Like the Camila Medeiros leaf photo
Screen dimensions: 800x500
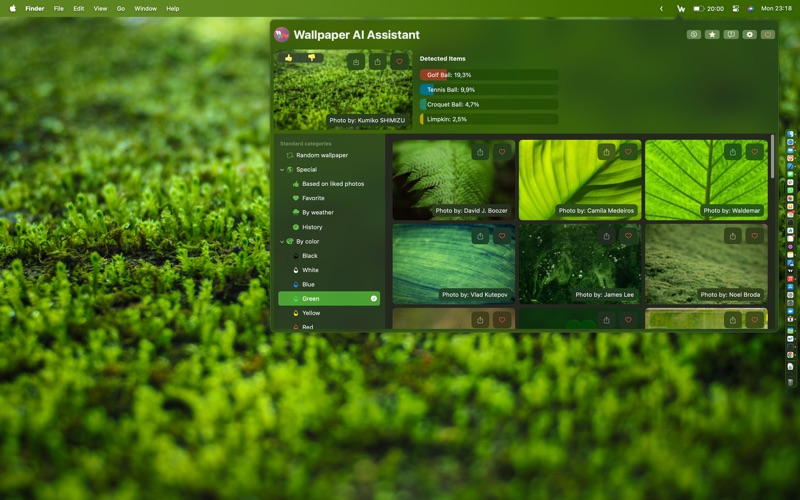tap(628, 152)
